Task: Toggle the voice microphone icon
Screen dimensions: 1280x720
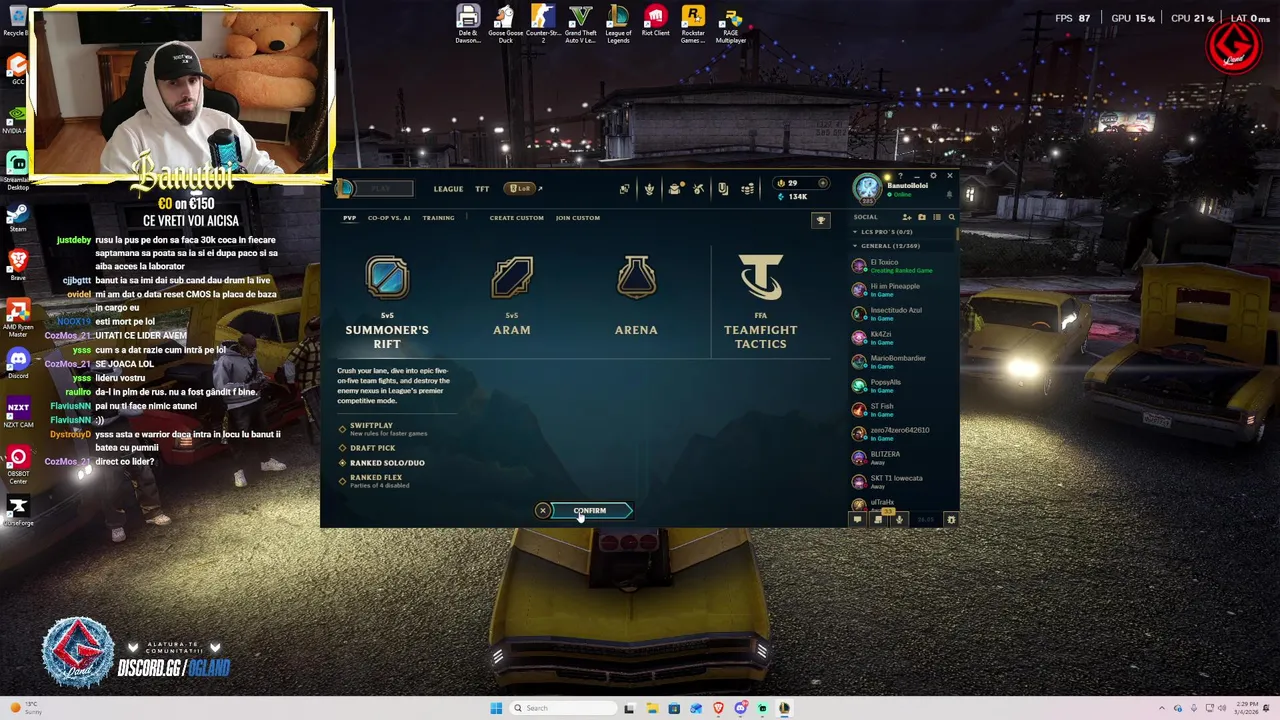Action: click(899, 519)
